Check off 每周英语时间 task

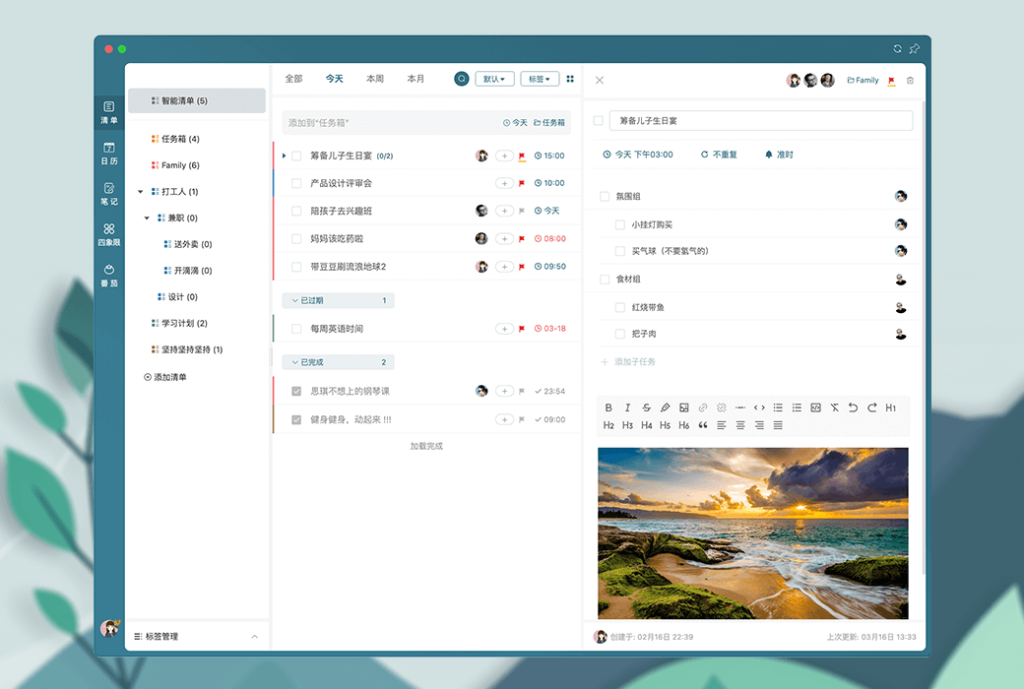(x=296, y=329)
